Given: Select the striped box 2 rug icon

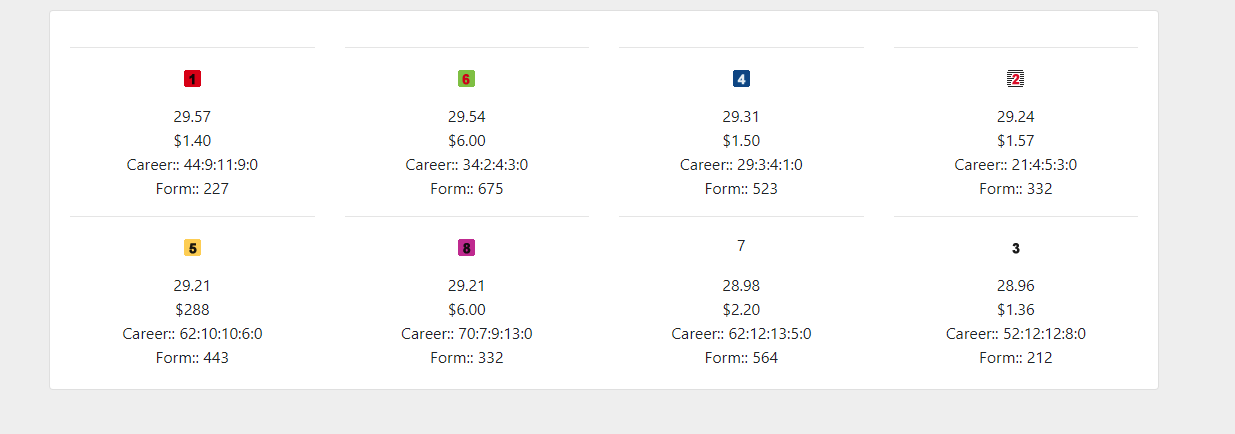Looking at the screenshot, I should pyautogui.click(x=1015, y=78).
